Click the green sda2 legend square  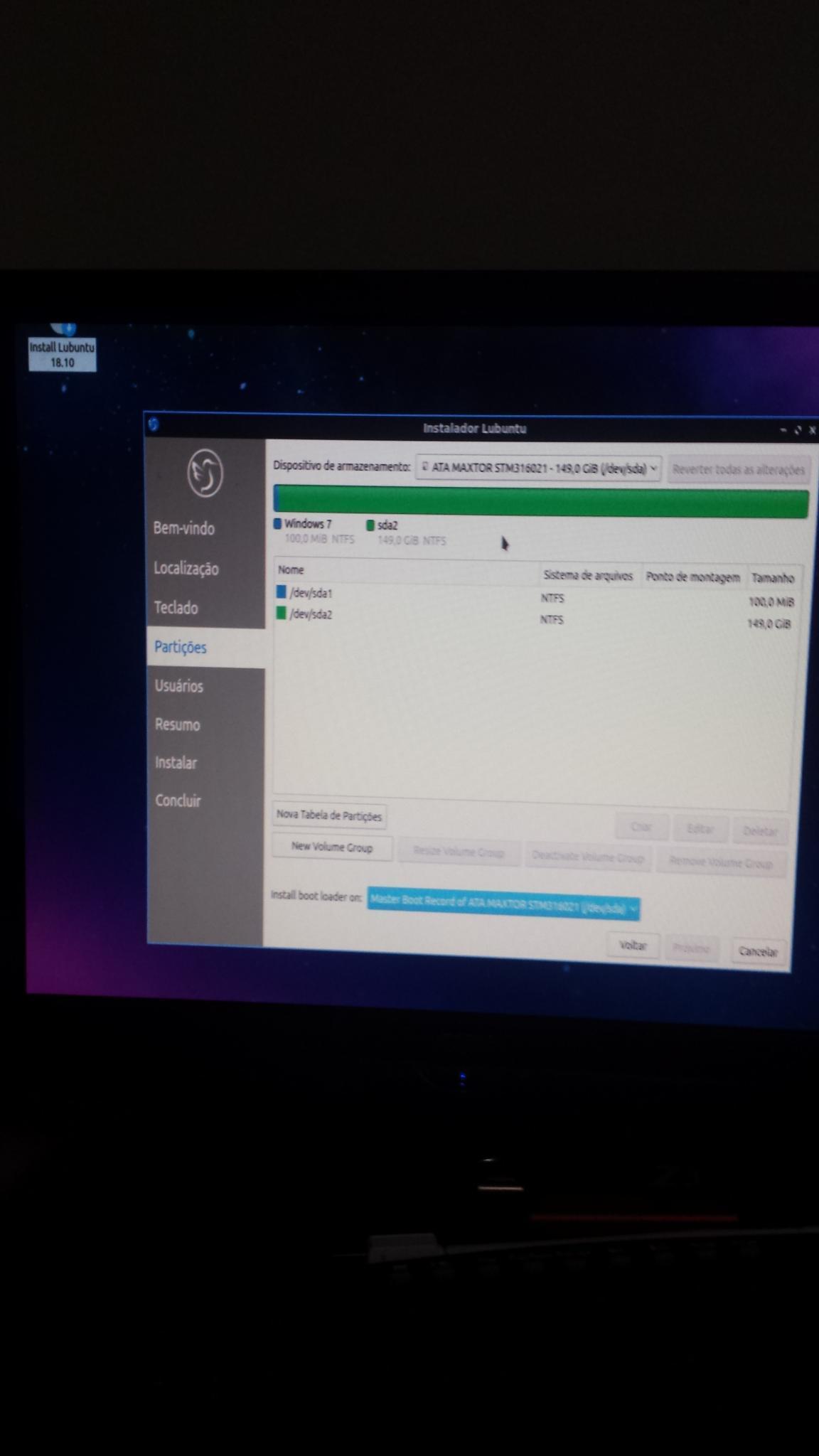[370, 525]
